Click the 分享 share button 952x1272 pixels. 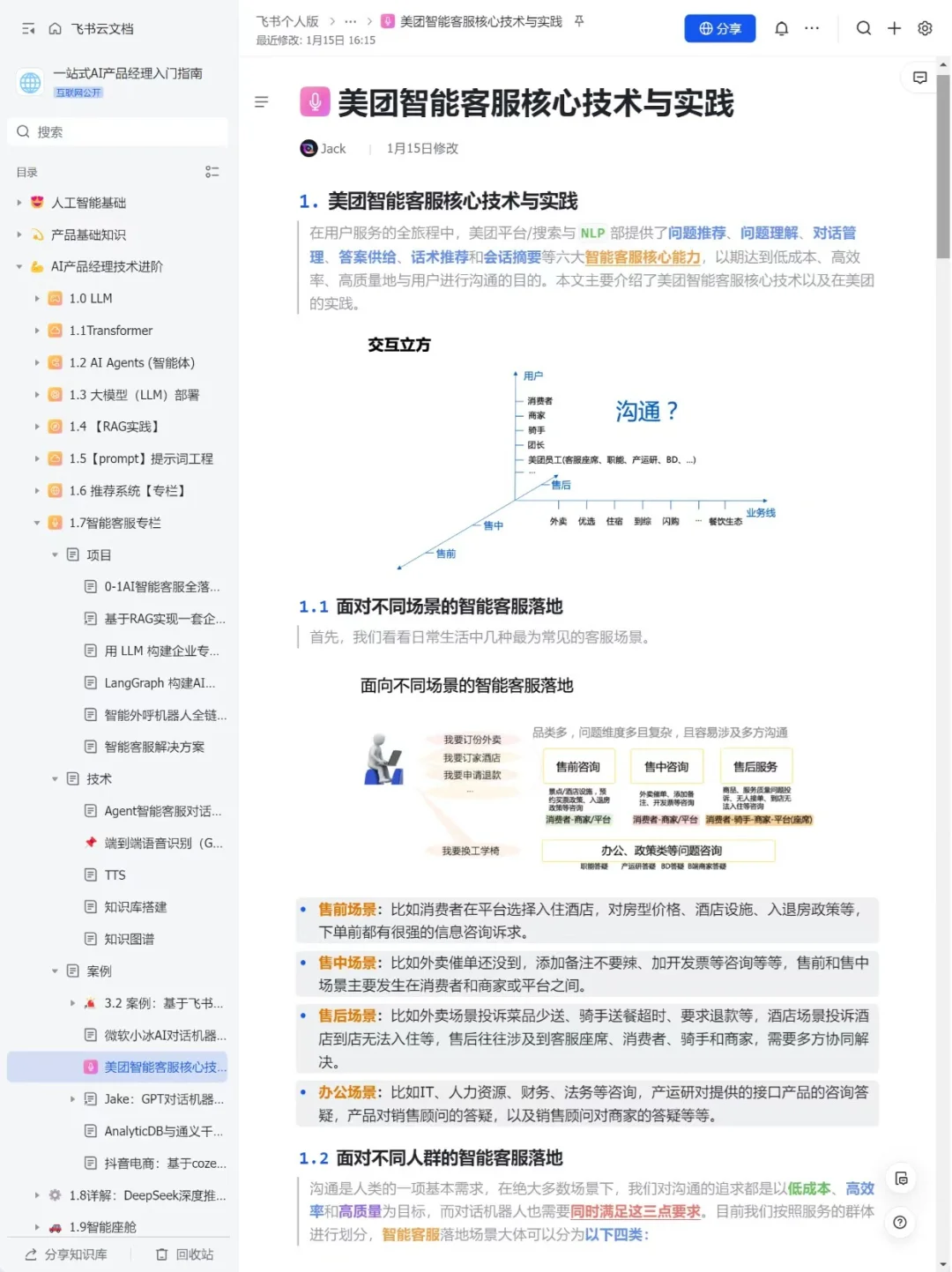(720, 28)
